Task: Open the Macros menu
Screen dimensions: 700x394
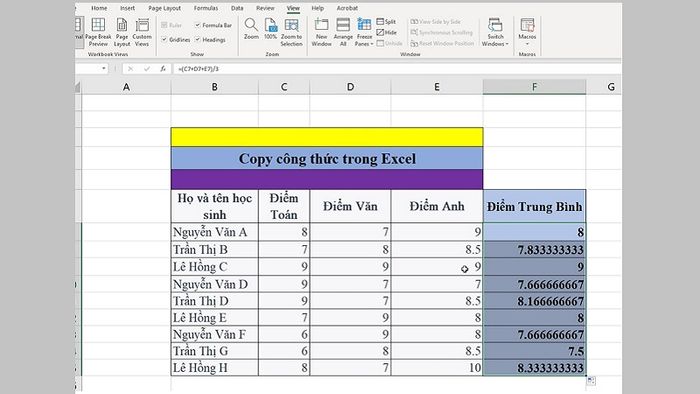Action: pyautogui.click(x=527, y=32)
